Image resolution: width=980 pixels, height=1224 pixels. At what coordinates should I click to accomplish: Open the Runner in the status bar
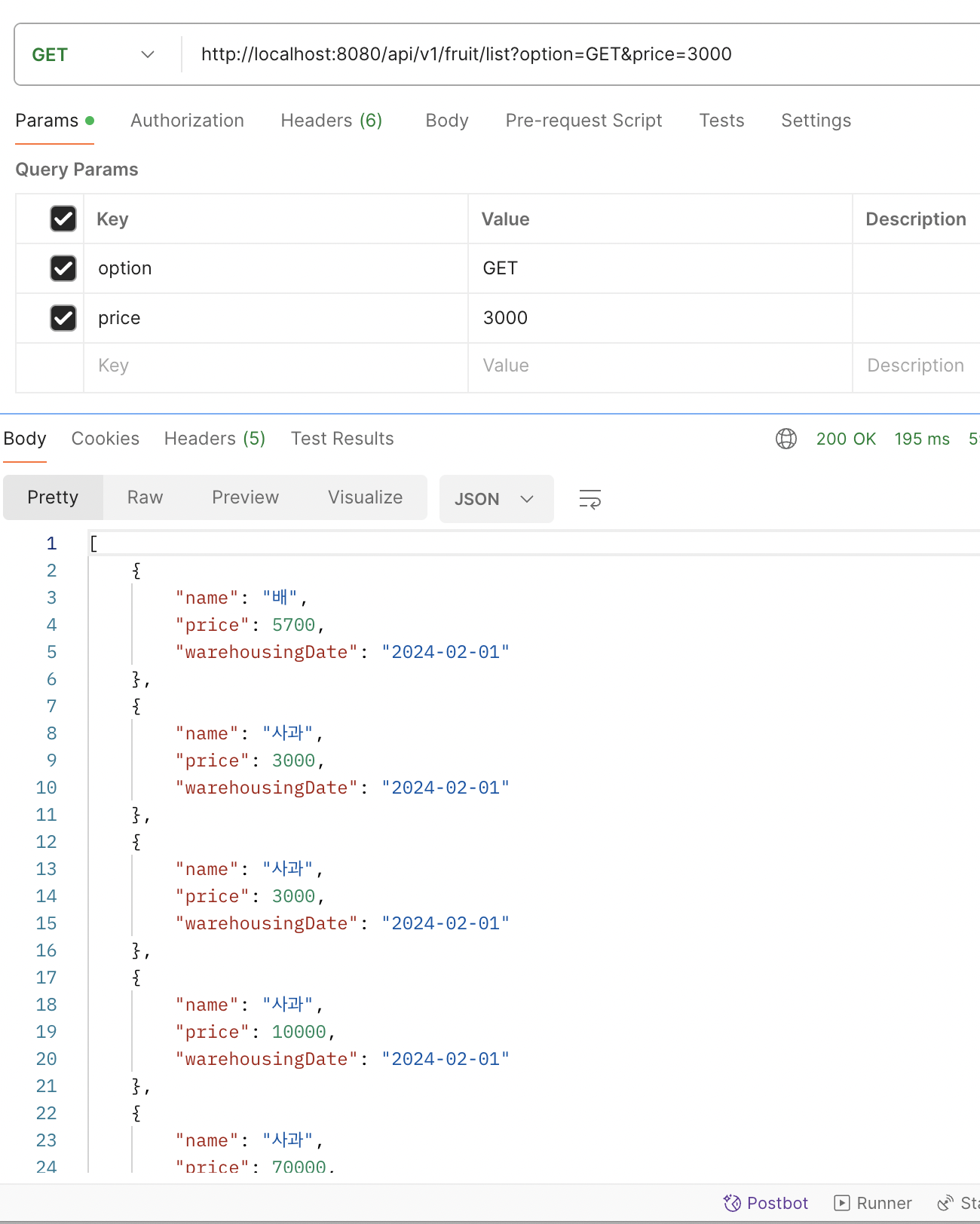click(x=873, y=1203)
